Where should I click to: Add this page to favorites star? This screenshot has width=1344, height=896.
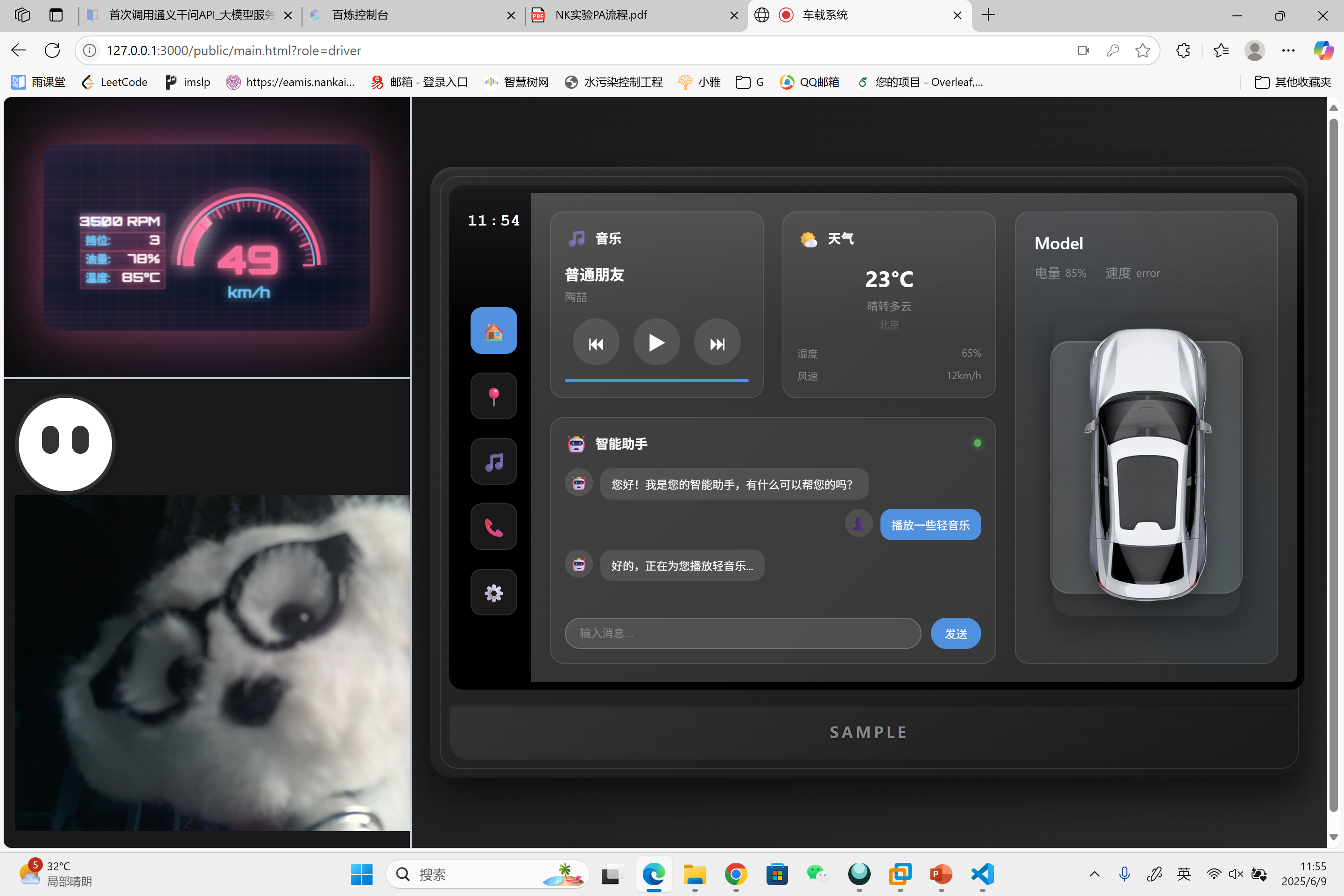tap(1142, 50)
